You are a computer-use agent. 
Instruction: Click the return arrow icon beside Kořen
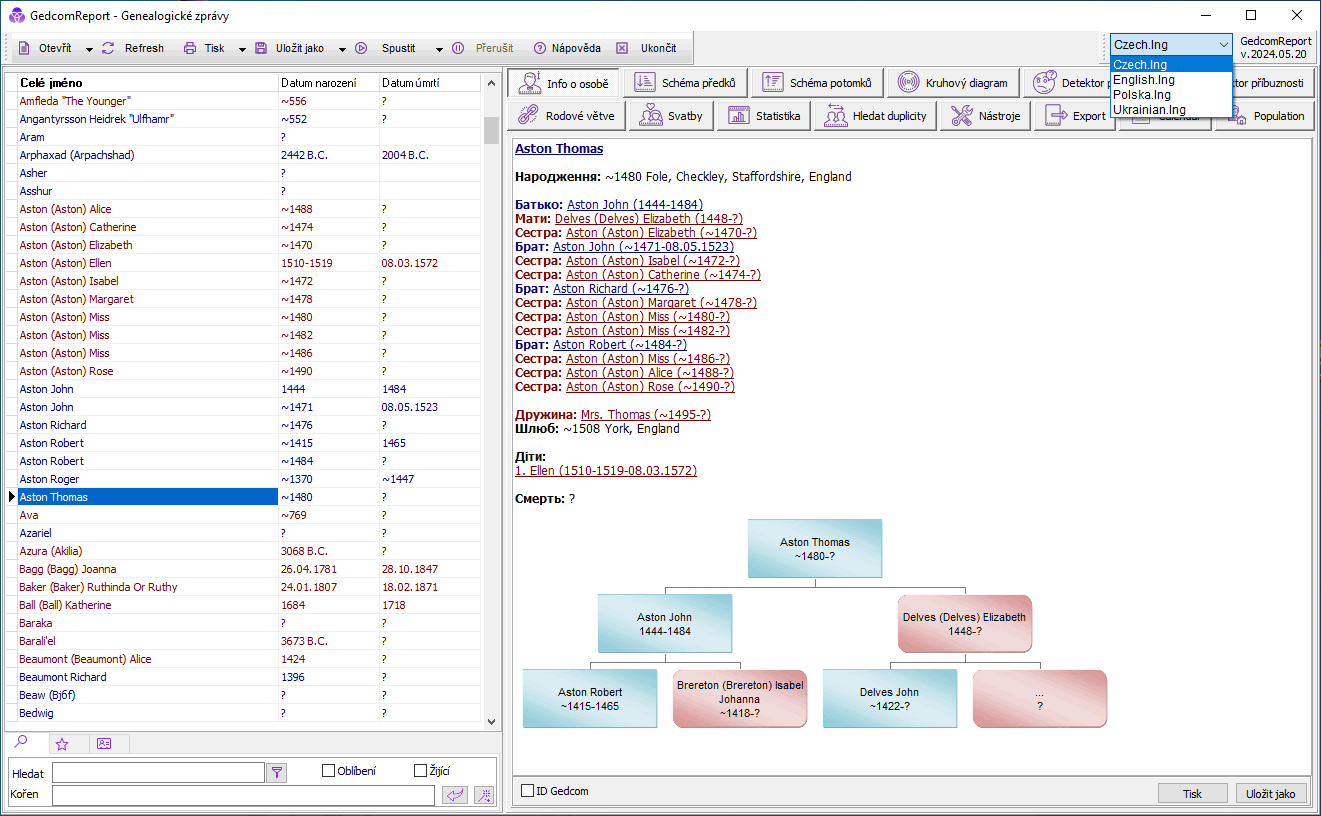[455, 795]
